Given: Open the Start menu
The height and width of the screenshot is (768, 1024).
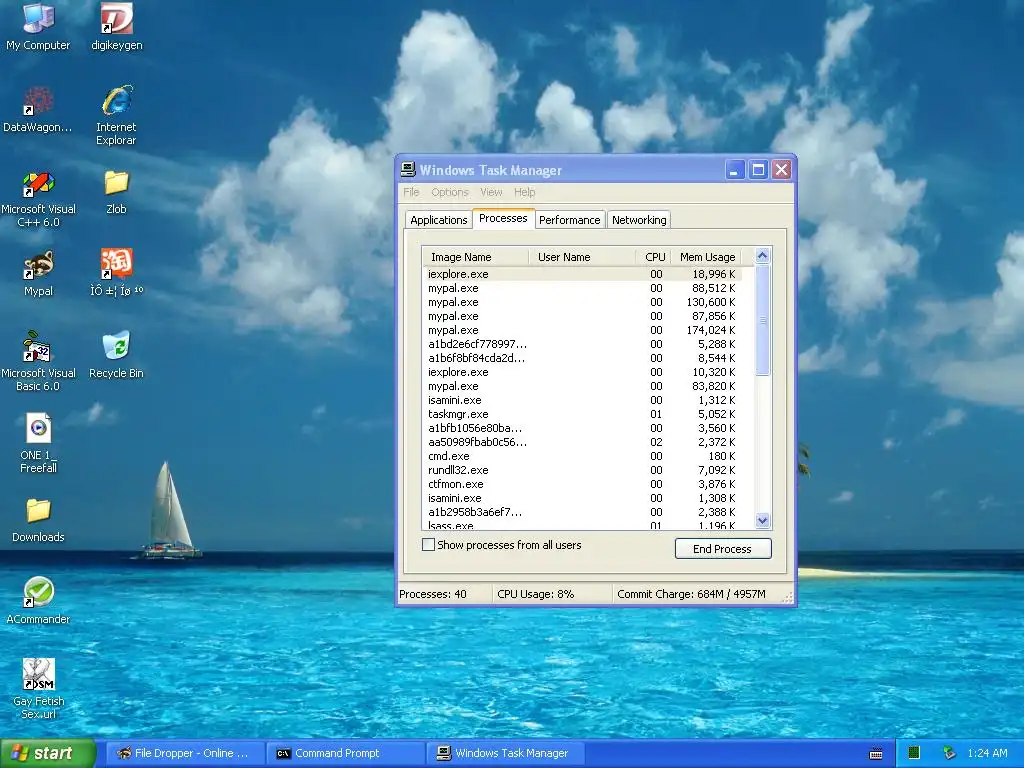Looking at the screenshot, I should click(48, 753).
